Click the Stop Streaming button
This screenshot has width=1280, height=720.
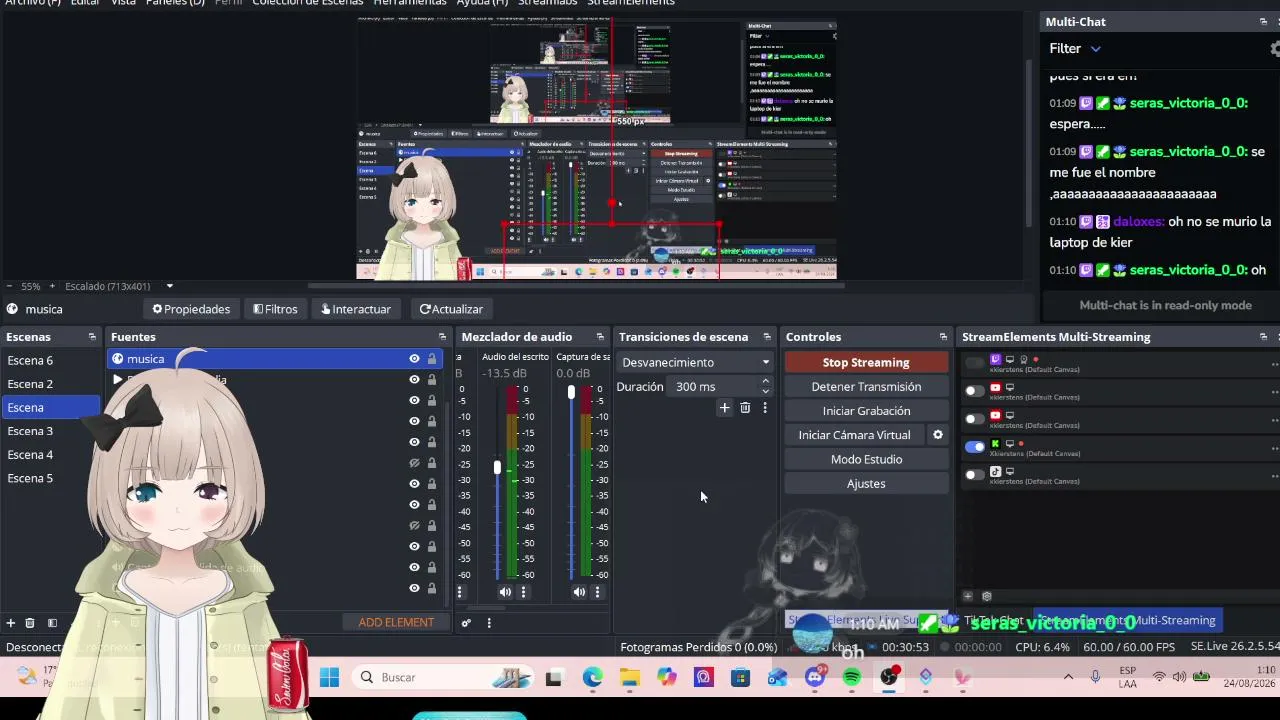(866, 362)
